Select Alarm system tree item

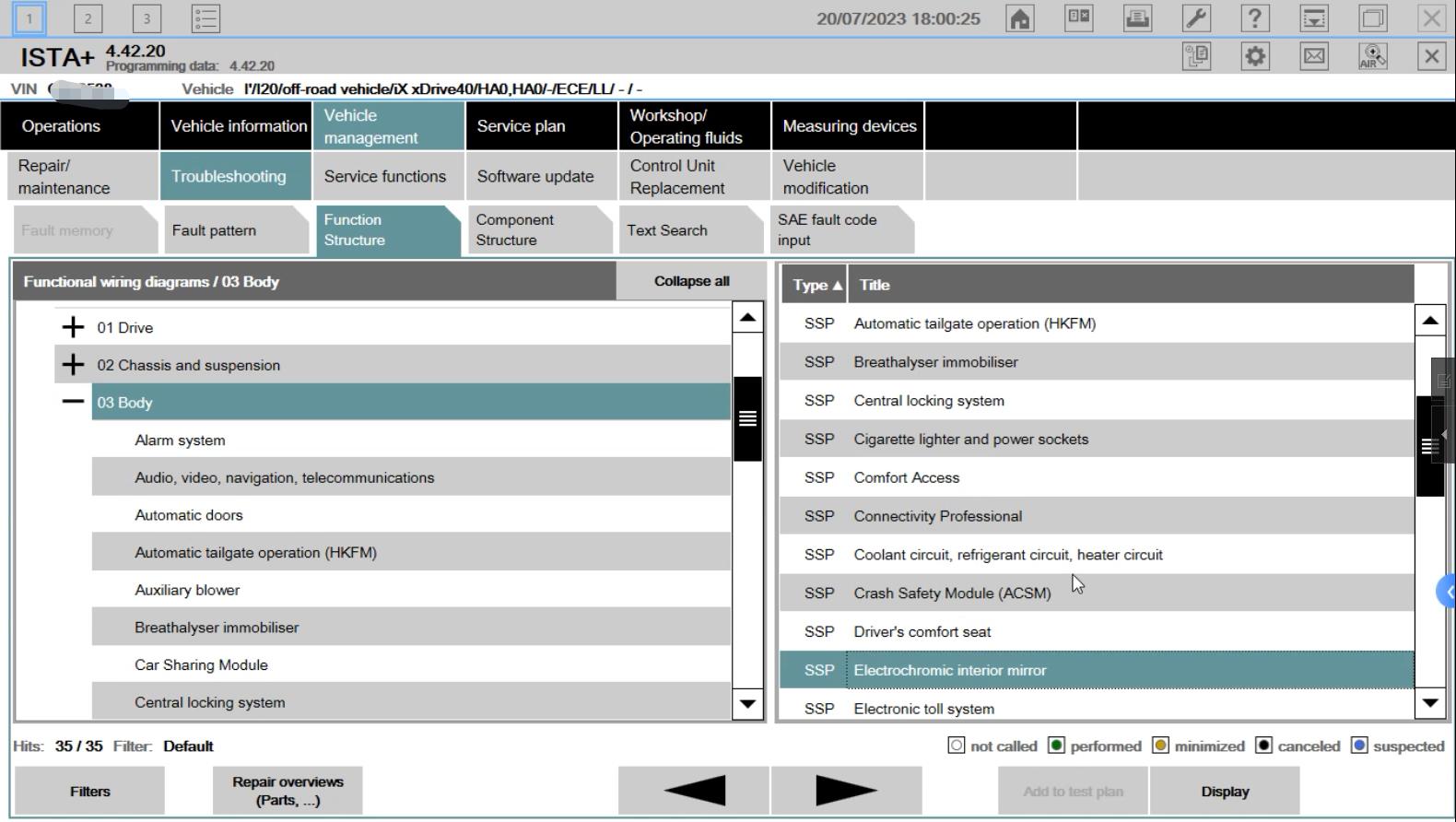click(x=411, y=440)
